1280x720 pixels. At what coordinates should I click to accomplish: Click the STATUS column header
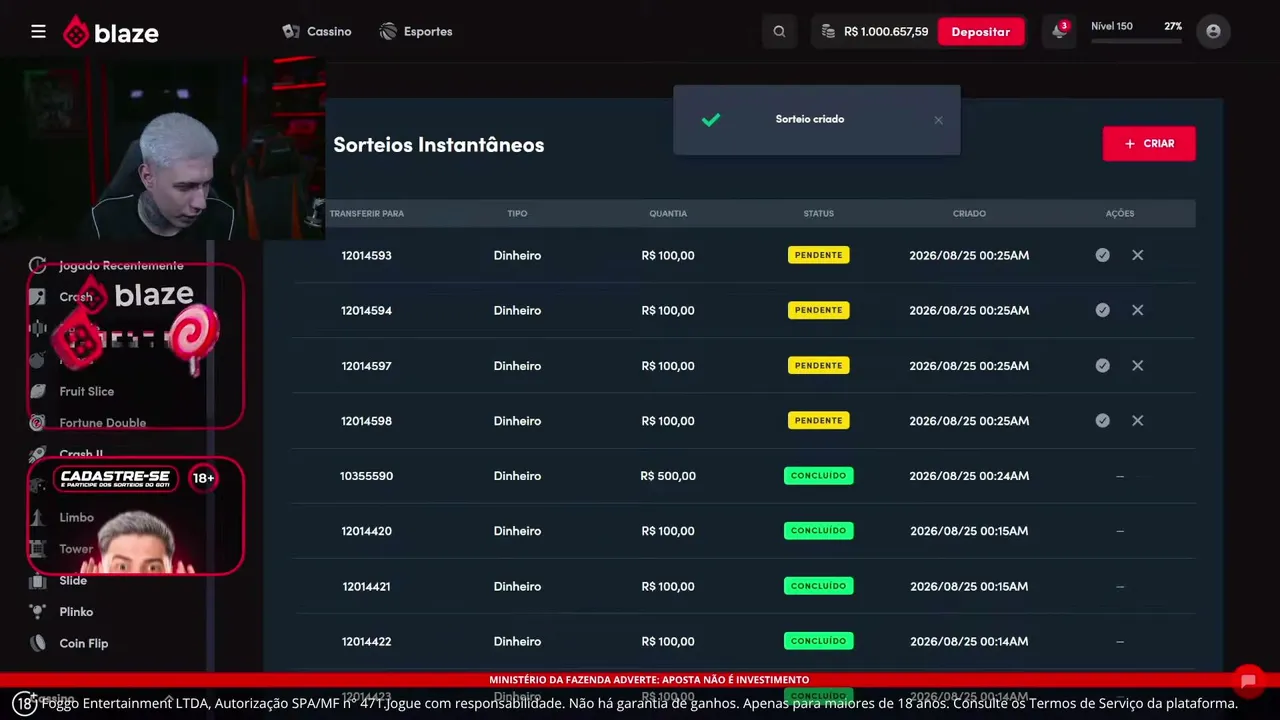pyautogui.click(x=818, y=213)
